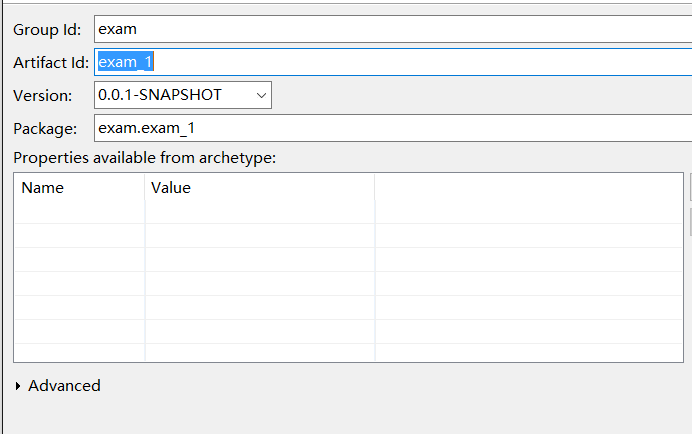Screen dimensions: 692x434
Task: Click the Name column header
Action: click(42, 187)
